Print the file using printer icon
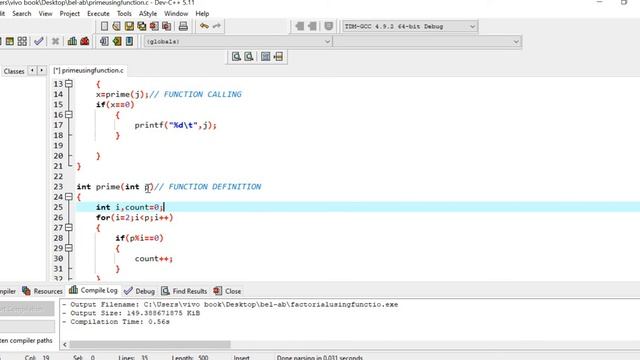 coord(183,27)
